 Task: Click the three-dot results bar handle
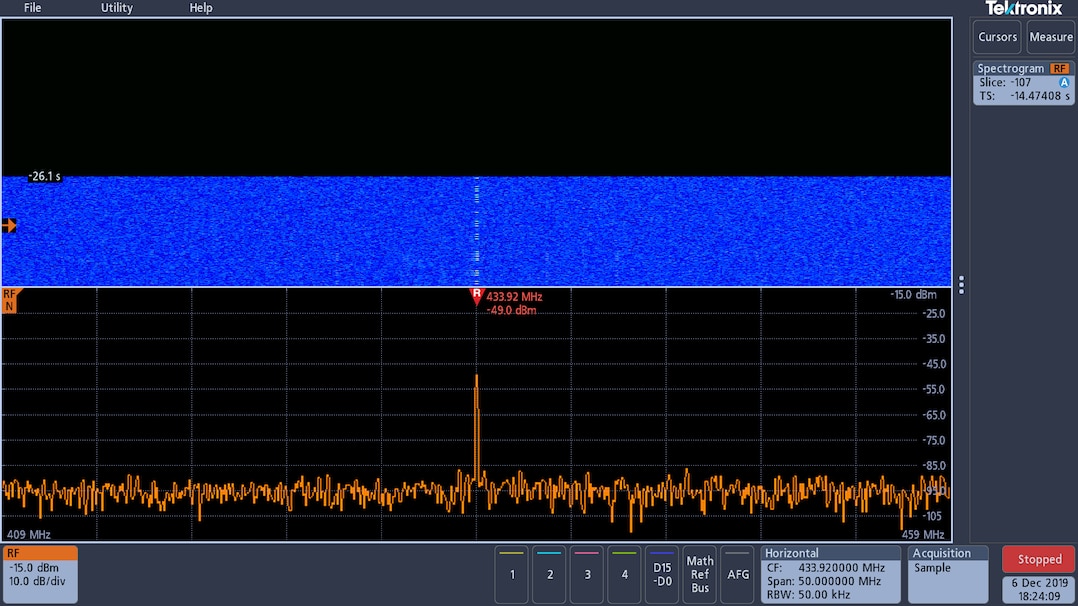point(961,285)
